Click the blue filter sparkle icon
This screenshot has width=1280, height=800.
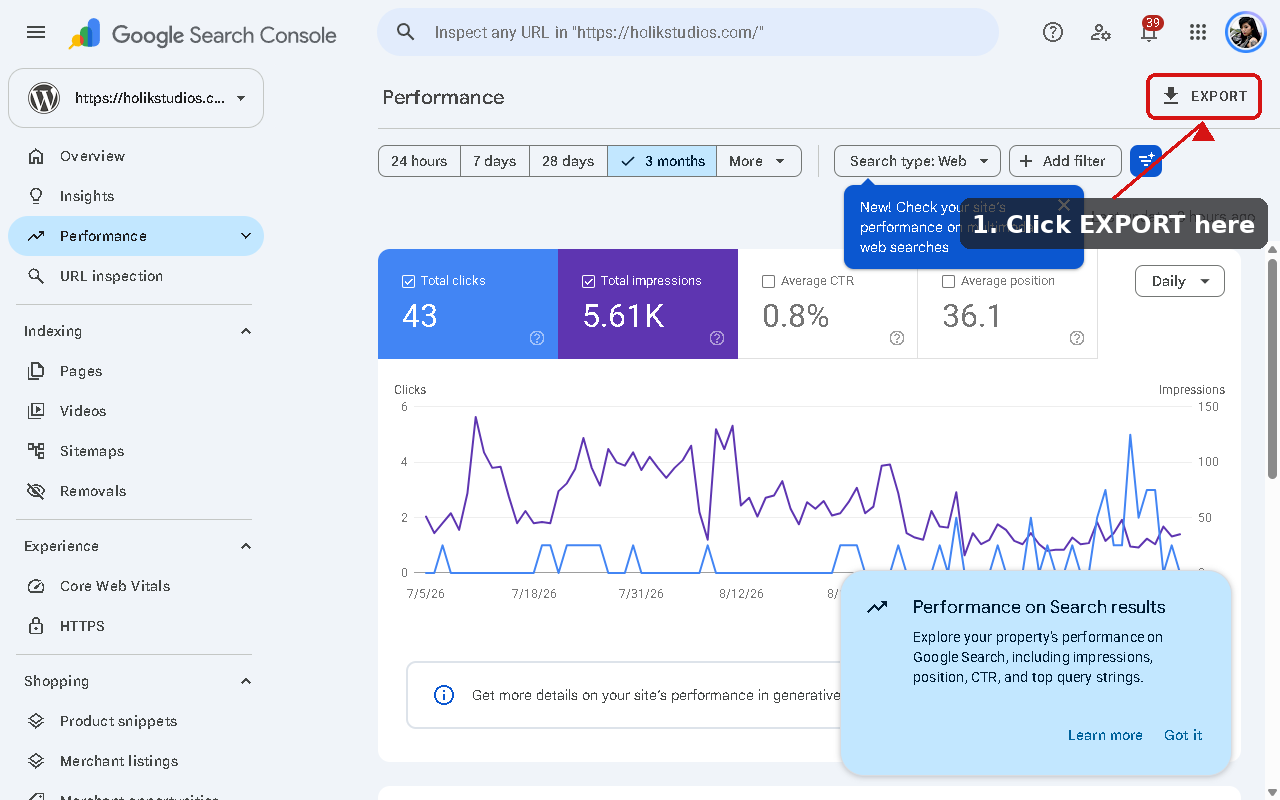[x=1146, y=161]
